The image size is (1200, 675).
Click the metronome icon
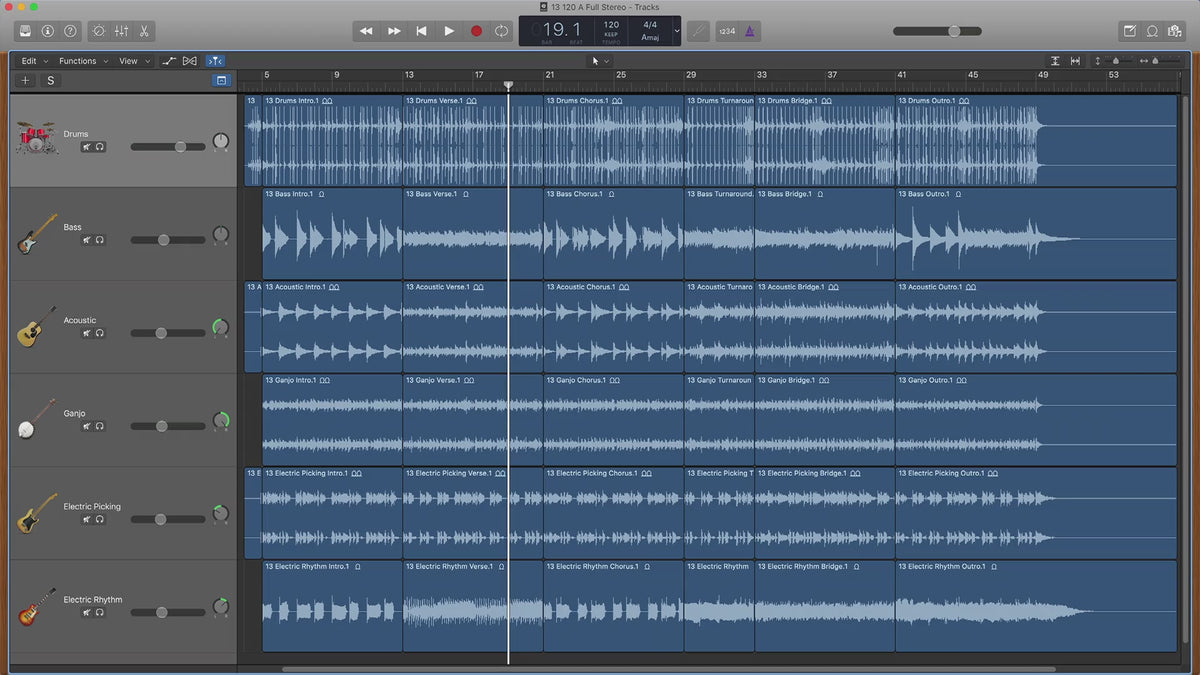click(x=751, y=31)
